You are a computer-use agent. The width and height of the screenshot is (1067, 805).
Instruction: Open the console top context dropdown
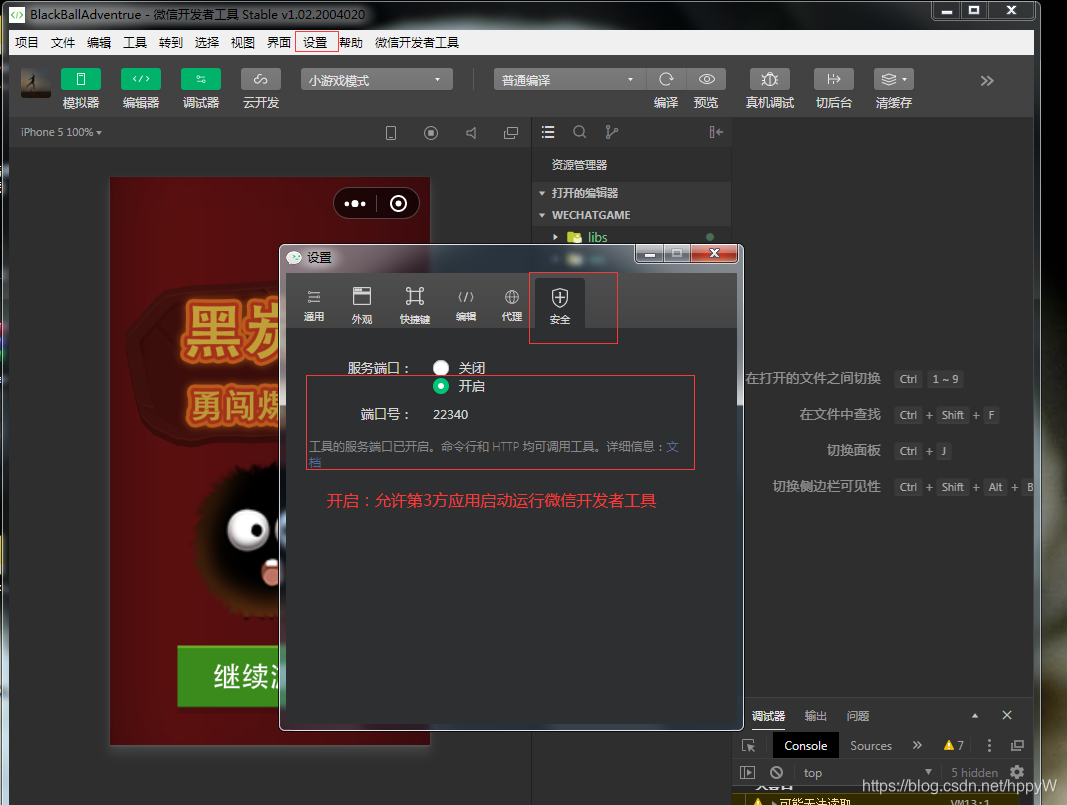point(868,772)
